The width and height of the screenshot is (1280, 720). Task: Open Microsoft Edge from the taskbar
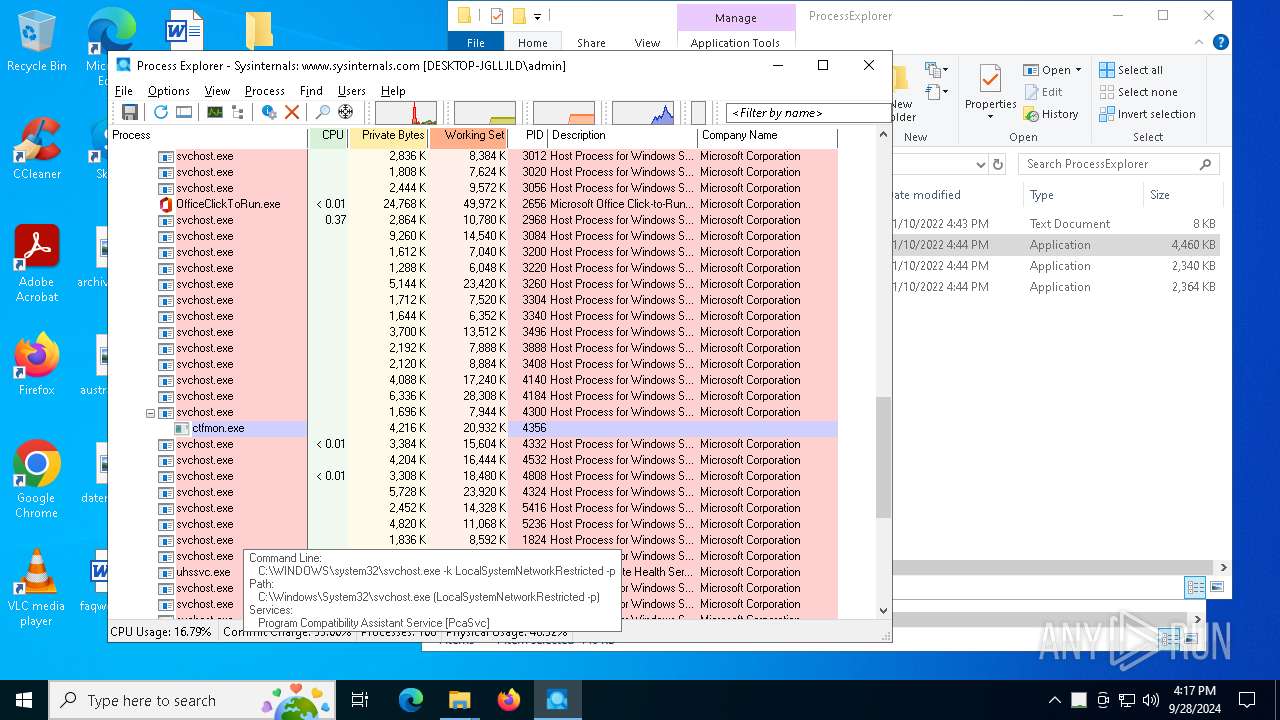click(x=411, y=700)
